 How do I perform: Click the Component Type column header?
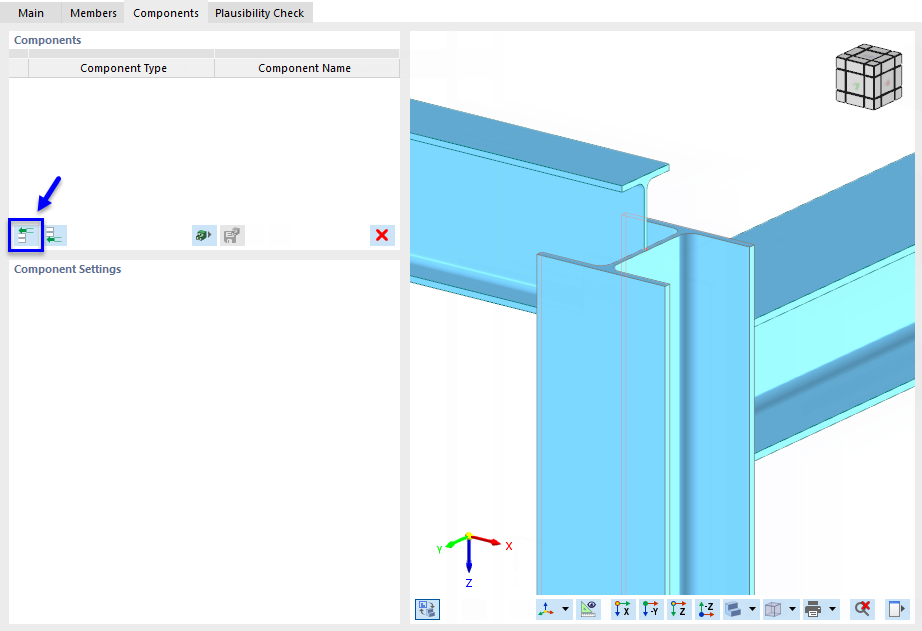tap(122, 68)
